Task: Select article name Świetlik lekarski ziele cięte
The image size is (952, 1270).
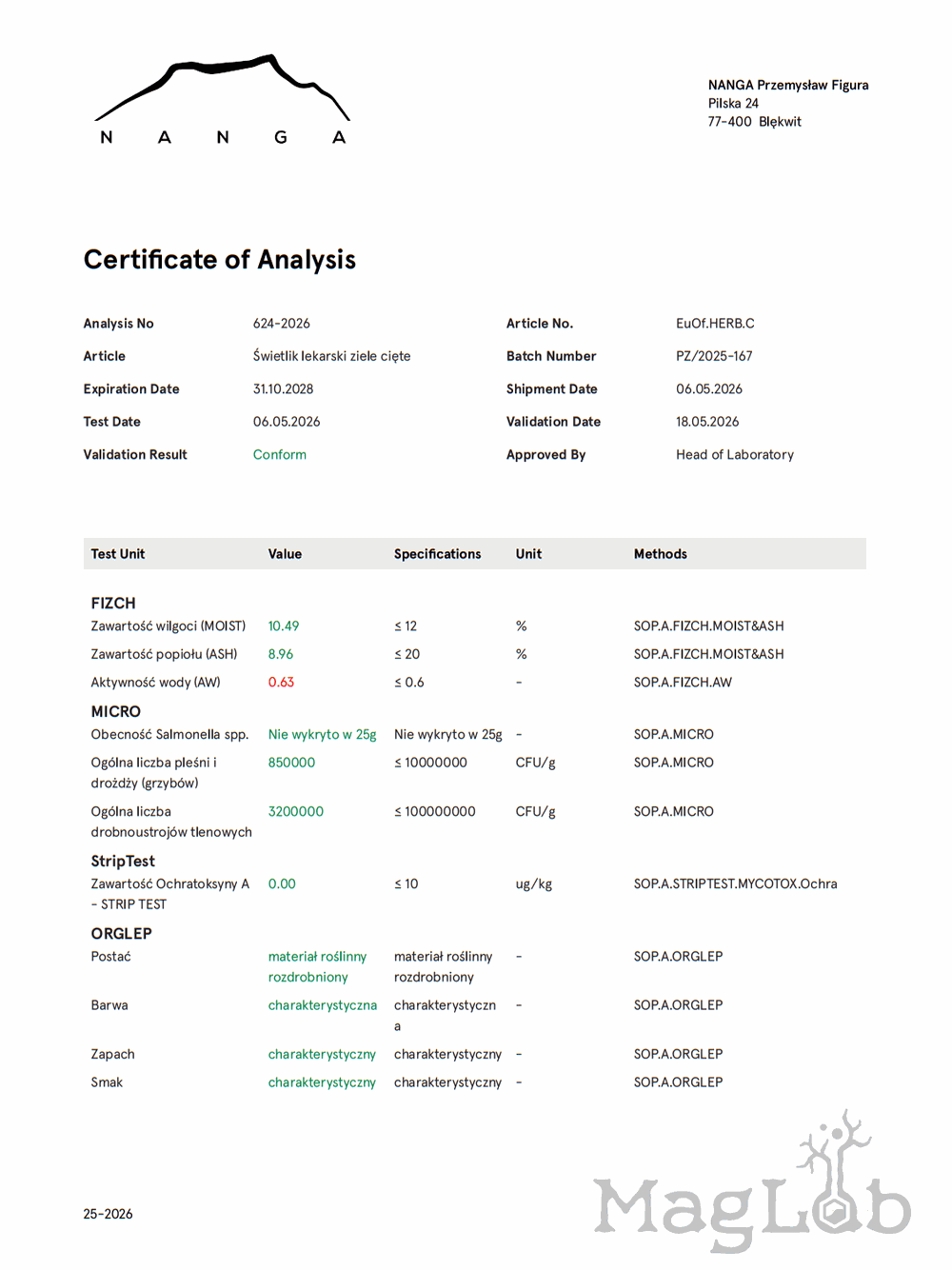Action: click(x=332, y=356)
